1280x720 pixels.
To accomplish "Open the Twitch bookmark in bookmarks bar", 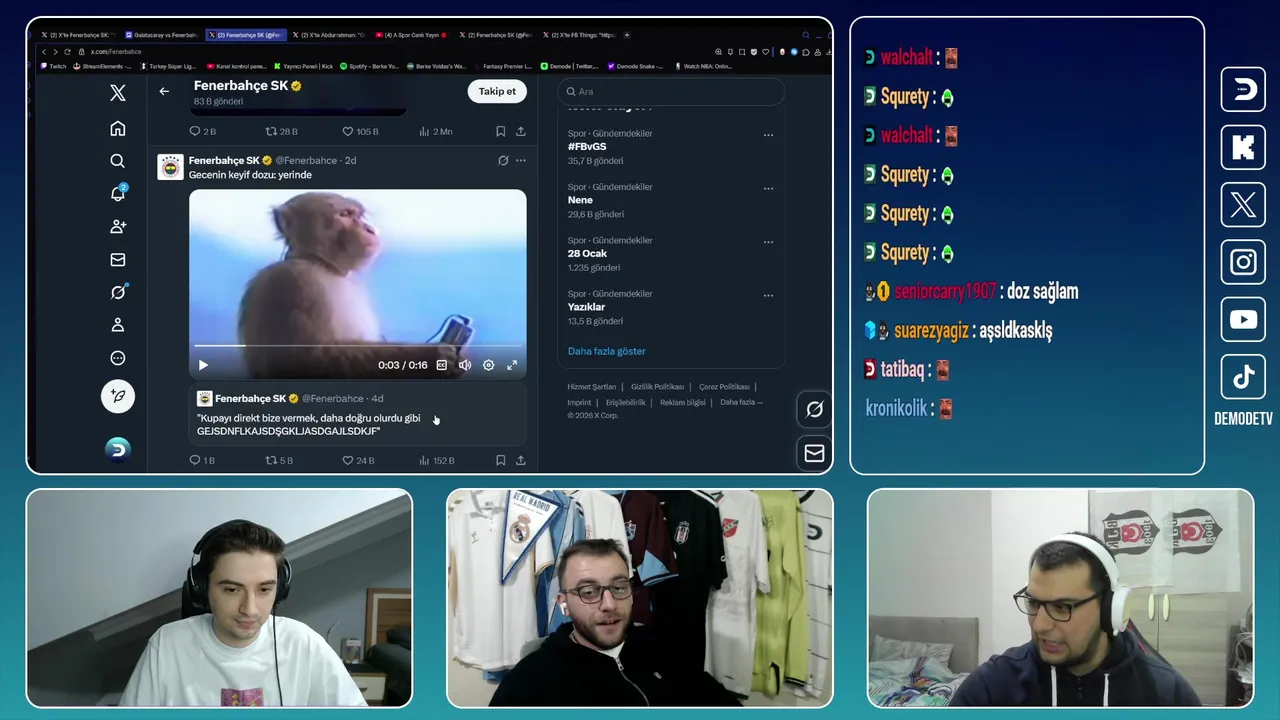I will 53,66.
